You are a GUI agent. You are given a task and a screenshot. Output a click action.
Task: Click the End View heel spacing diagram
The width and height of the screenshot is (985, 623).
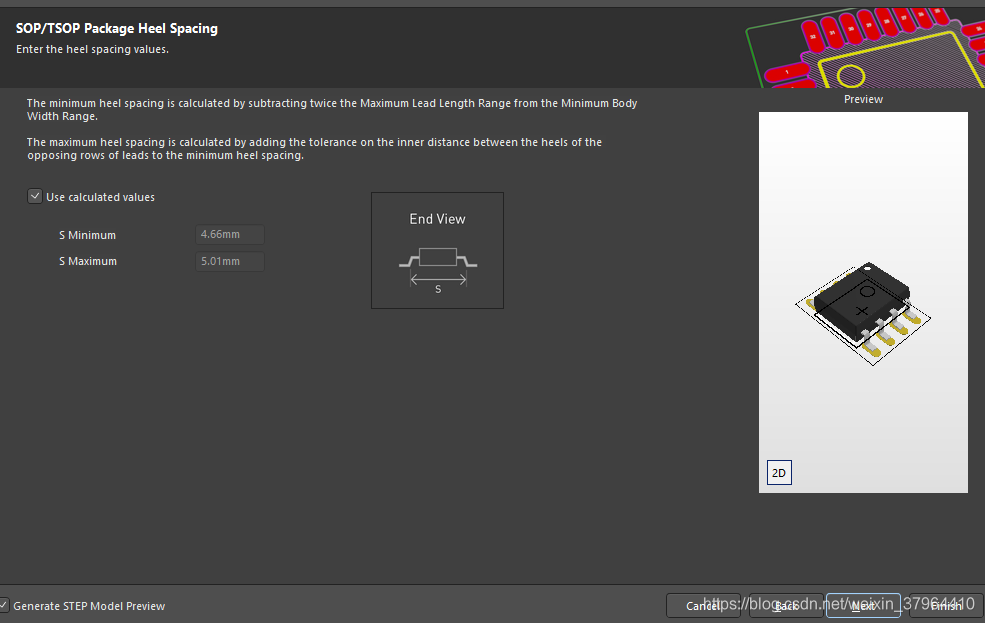tap(437, 250)
